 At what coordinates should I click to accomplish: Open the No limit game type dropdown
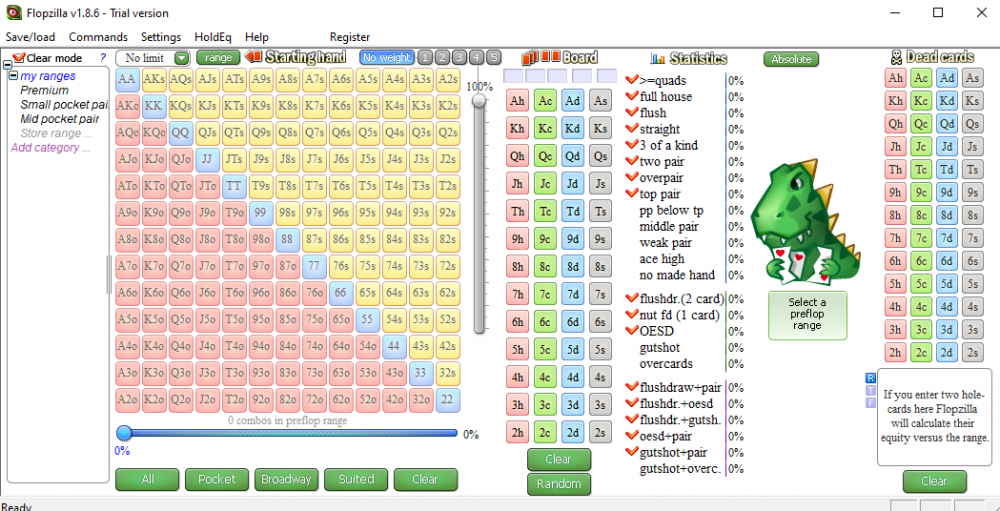pos(182,58)
